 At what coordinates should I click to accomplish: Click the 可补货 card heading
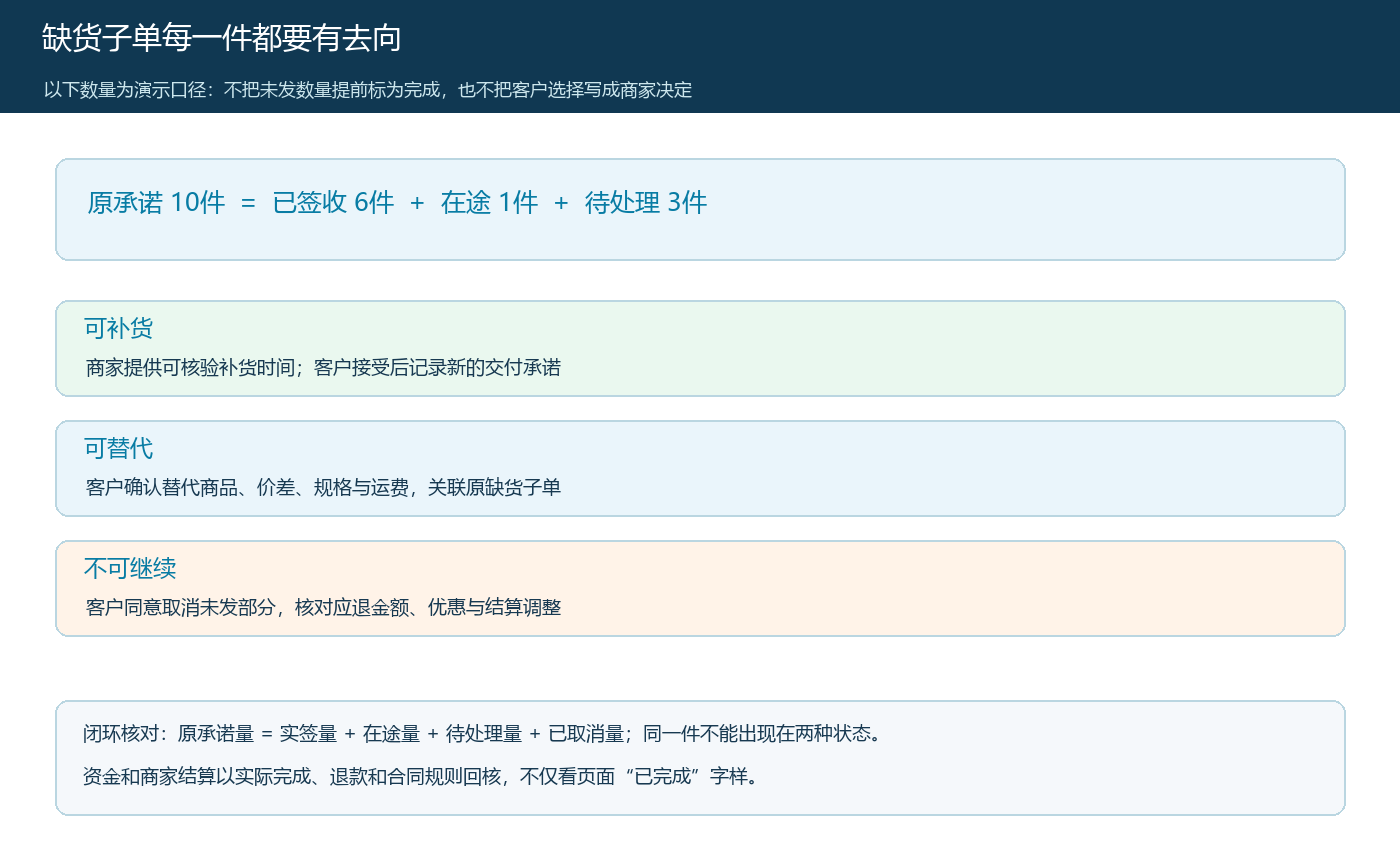(x=119, y=328)
